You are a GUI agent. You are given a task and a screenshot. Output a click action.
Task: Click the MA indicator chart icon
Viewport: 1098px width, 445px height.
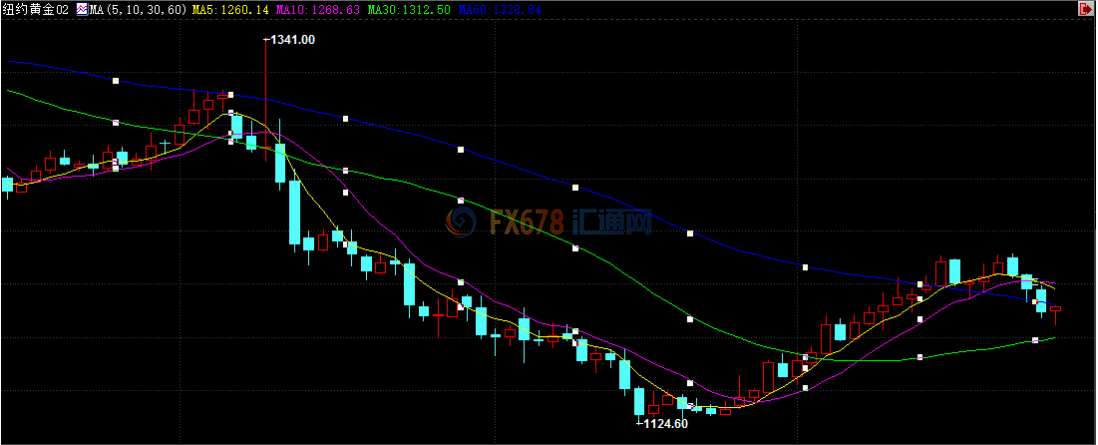pyautogui.click(x=82, y=9)
